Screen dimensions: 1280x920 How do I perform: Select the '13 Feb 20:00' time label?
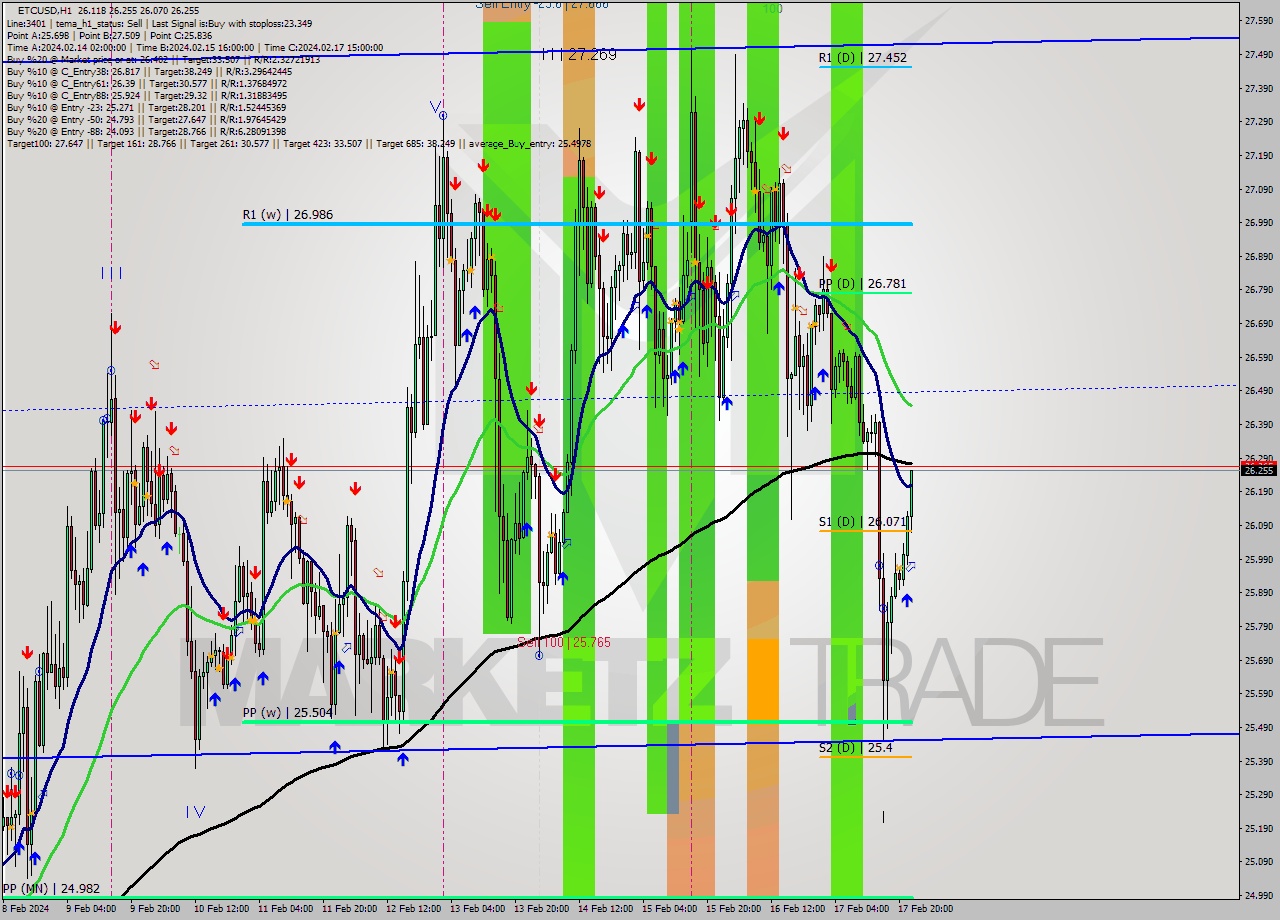click(x=541, y=909)
